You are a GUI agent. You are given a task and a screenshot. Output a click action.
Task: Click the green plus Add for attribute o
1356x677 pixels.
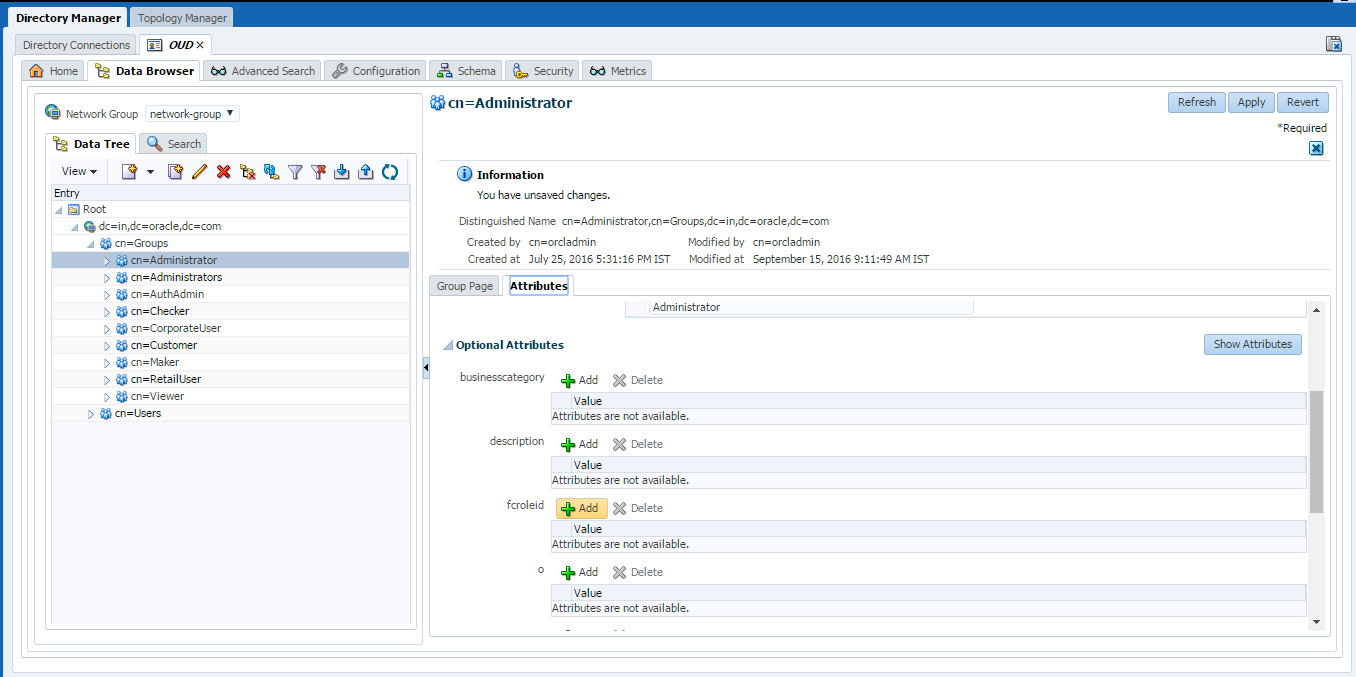[x=579, y=572]
